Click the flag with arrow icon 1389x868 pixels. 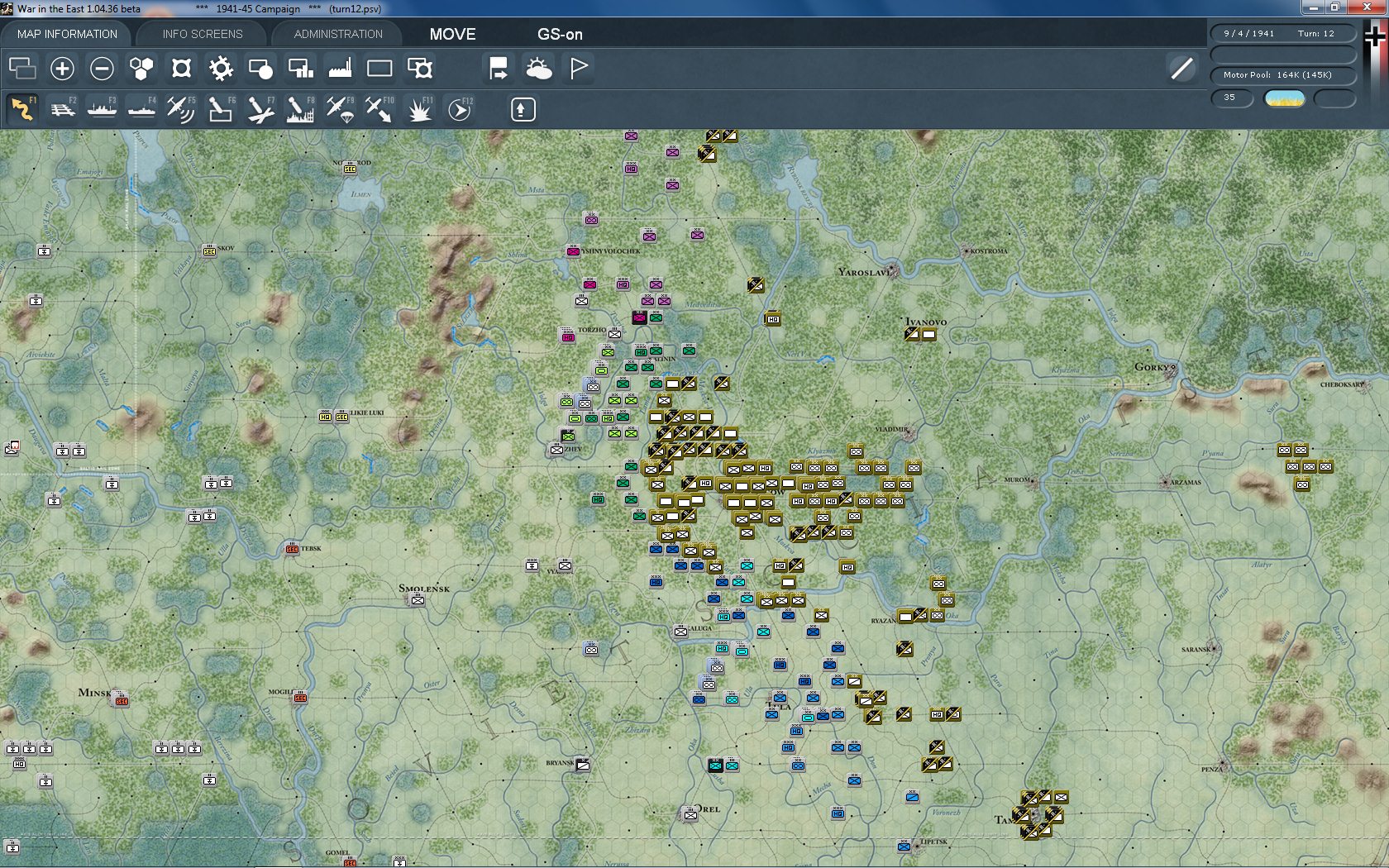[499, 69]
